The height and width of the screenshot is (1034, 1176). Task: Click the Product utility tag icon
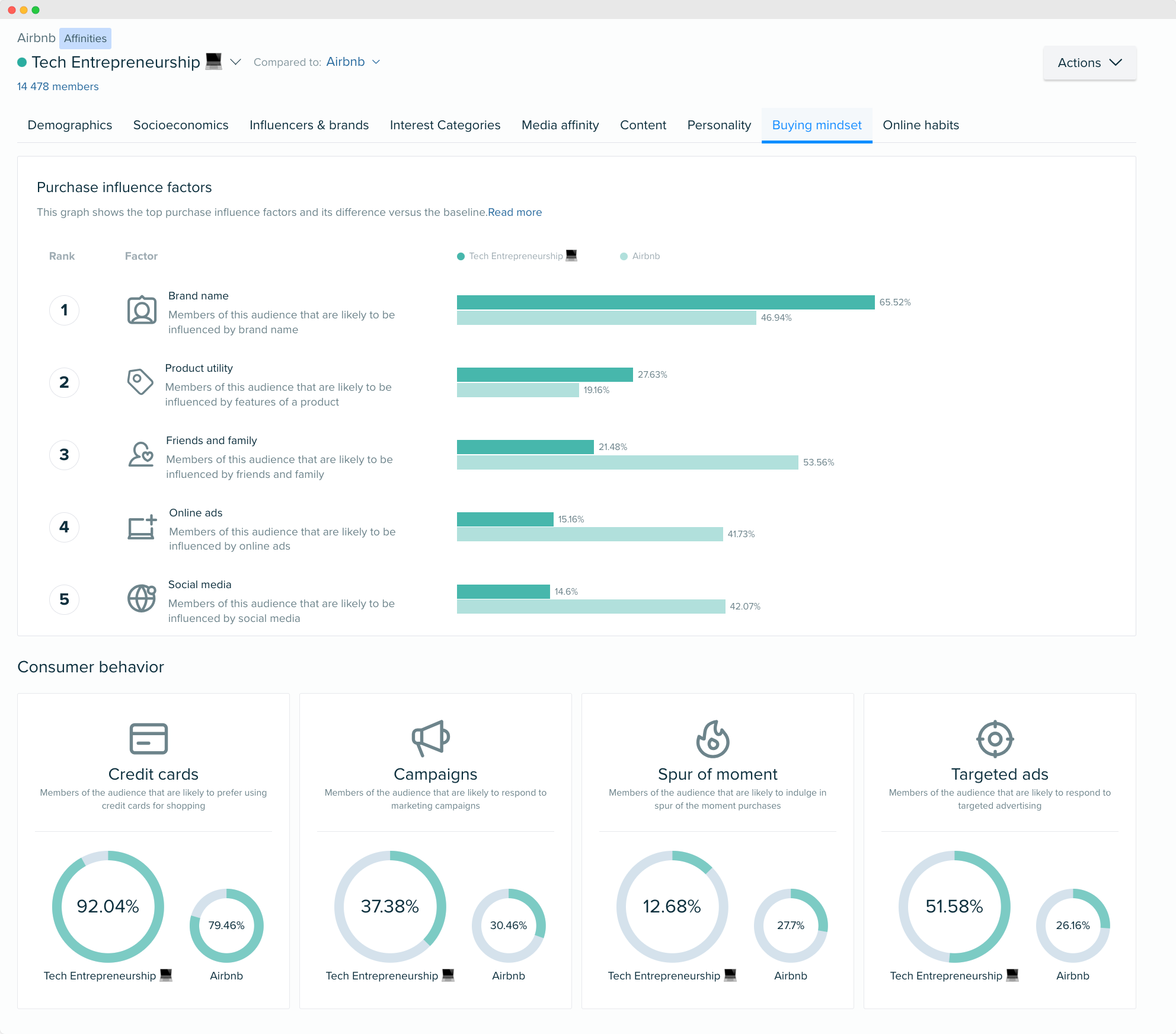pos(141,382)
